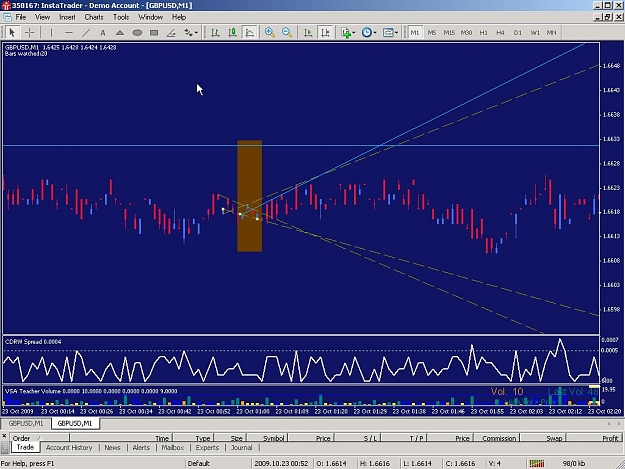Select the triangle shape tool
This screenshot has width=625, height=469.
(x=120, y=33)
